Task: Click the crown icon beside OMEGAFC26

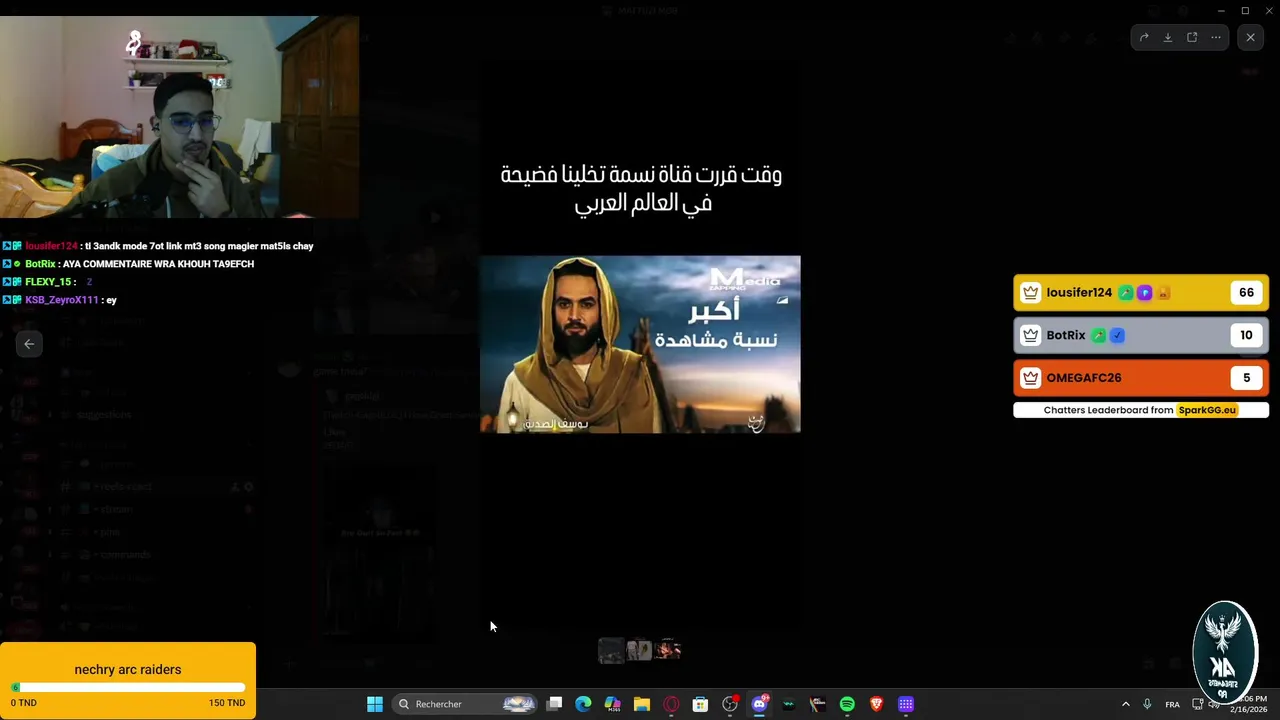Action: (x=1031, y=378)
